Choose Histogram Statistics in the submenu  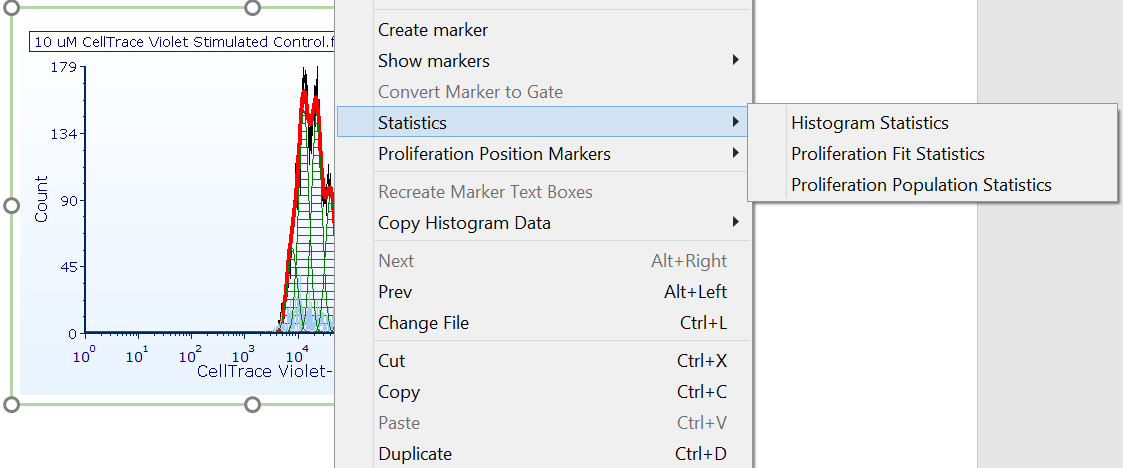tap(869, 123)
